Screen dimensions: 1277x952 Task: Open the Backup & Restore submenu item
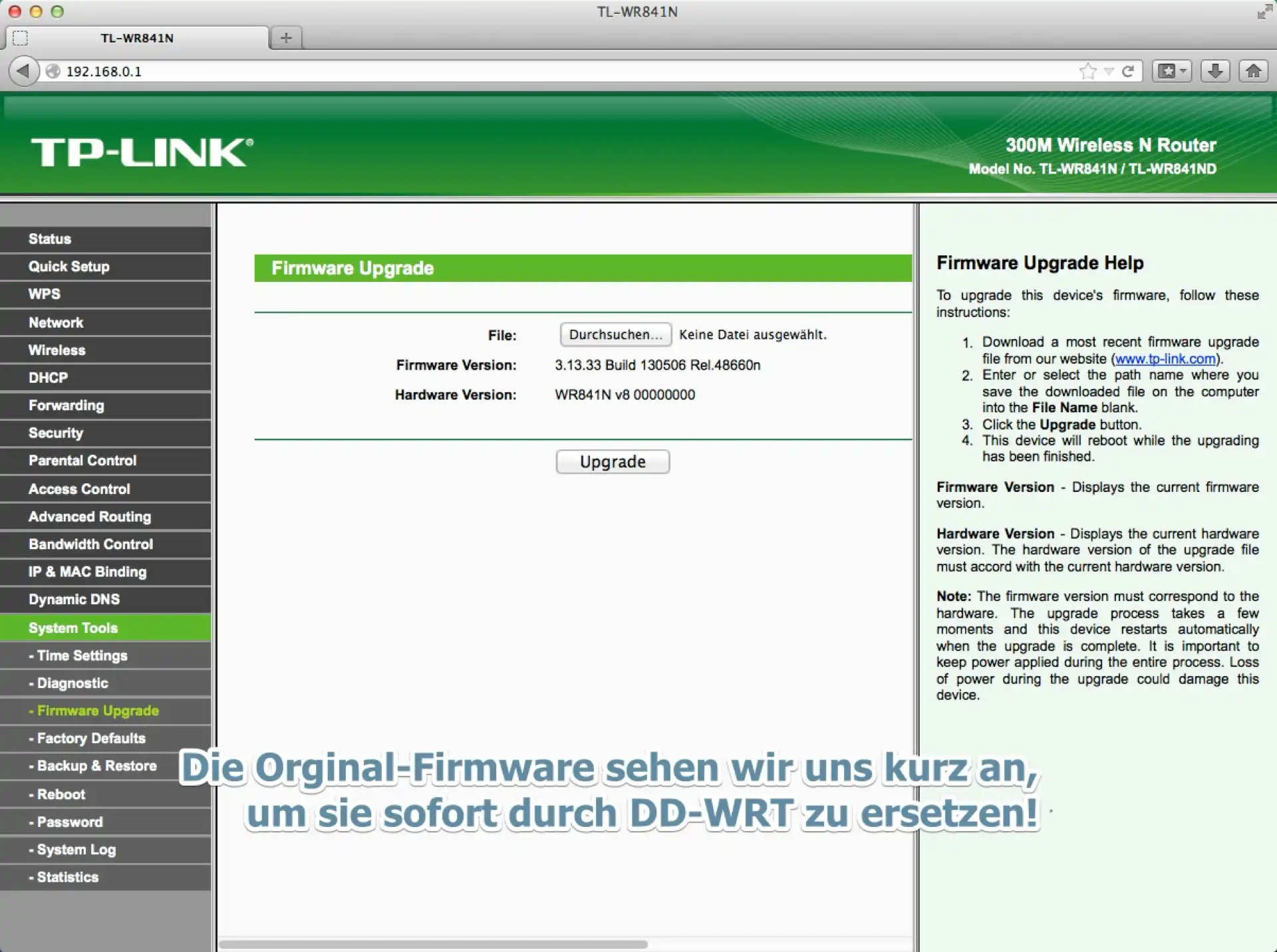96,766
